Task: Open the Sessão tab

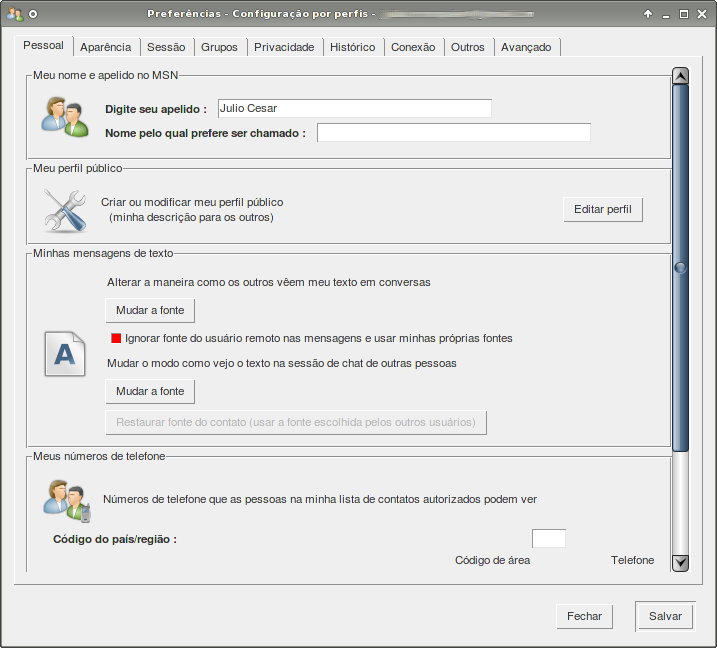Action: click(166, 47)
